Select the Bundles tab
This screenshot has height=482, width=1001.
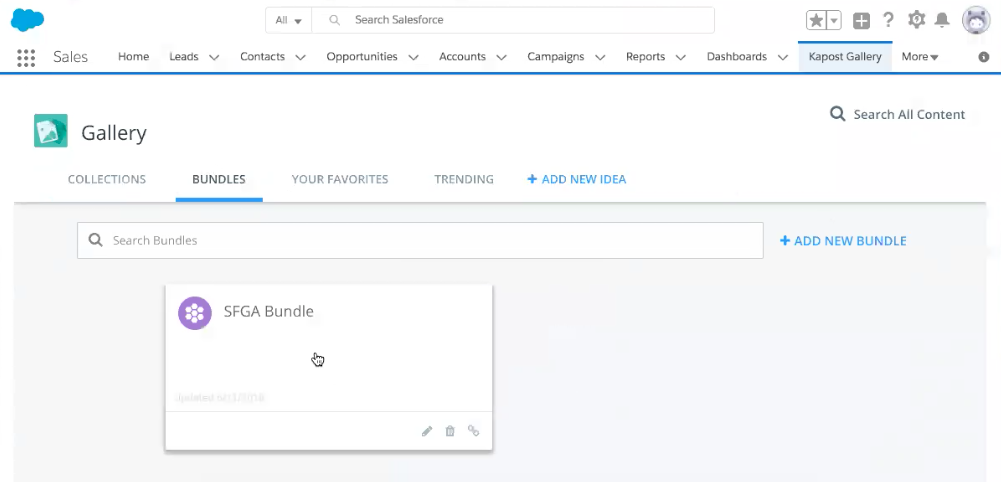(x=219, y=179)
